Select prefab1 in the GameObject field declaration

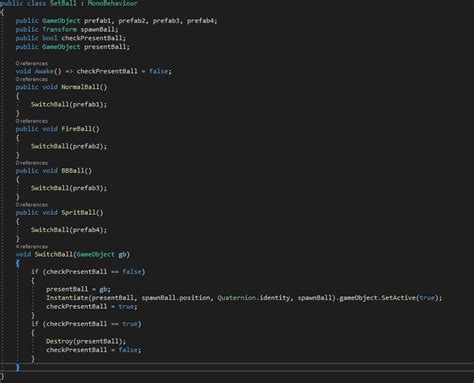point(97,21)
